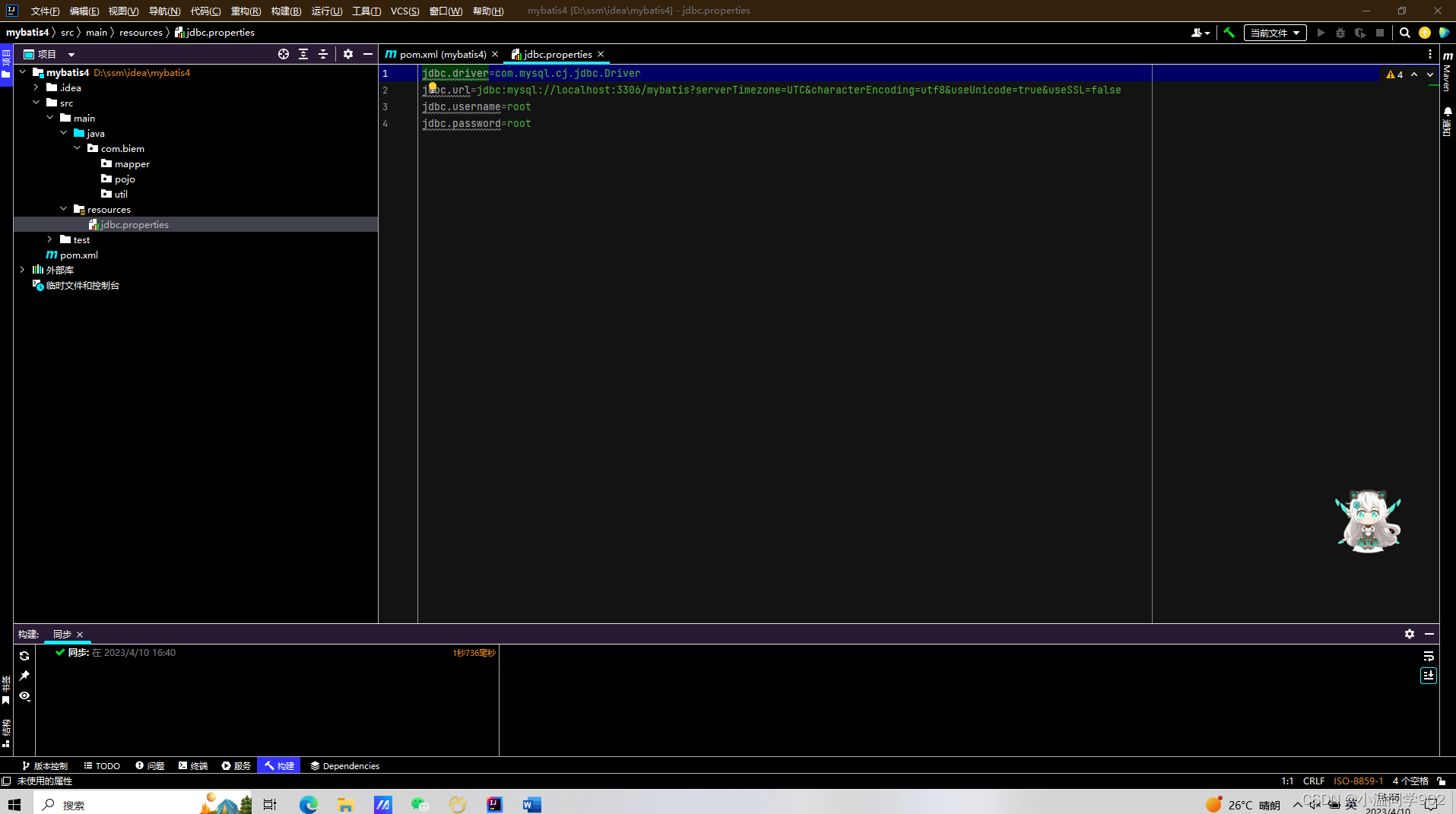Screen dimensions: 1456x814
Task: Select opened file in Project view
Action: 284,54
